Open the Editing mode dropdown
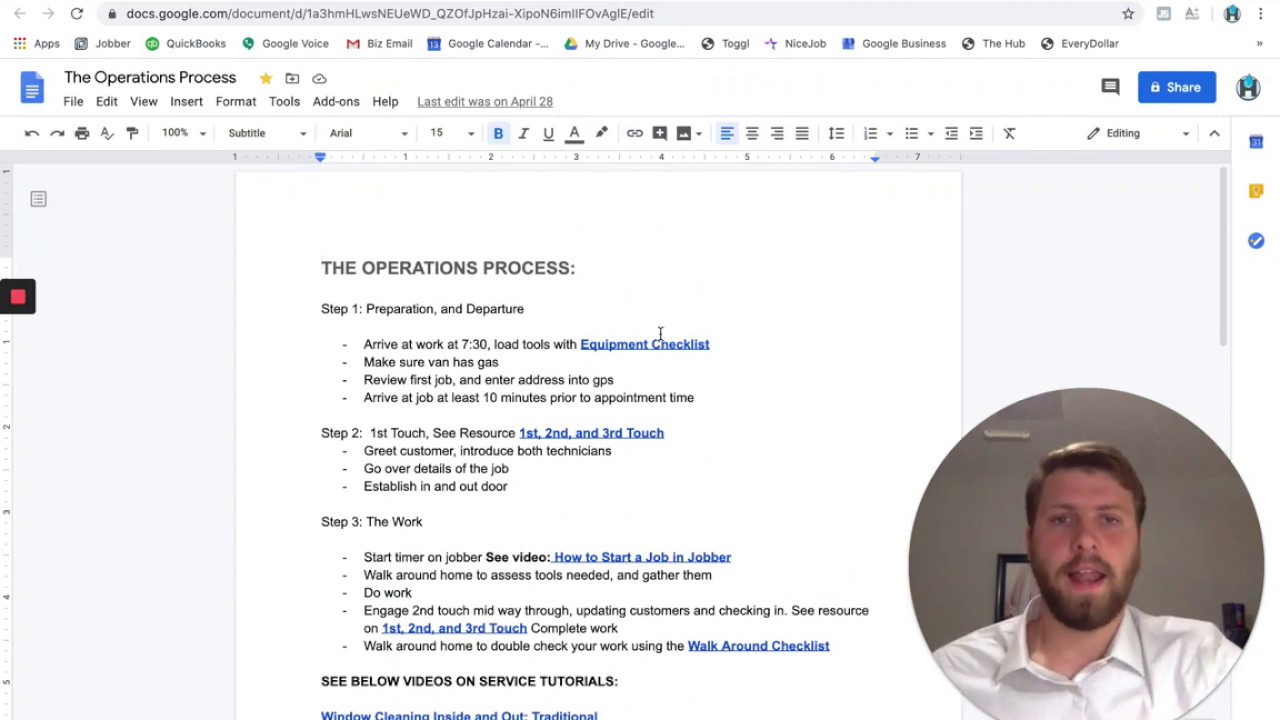 click(x=1138, y=133)
